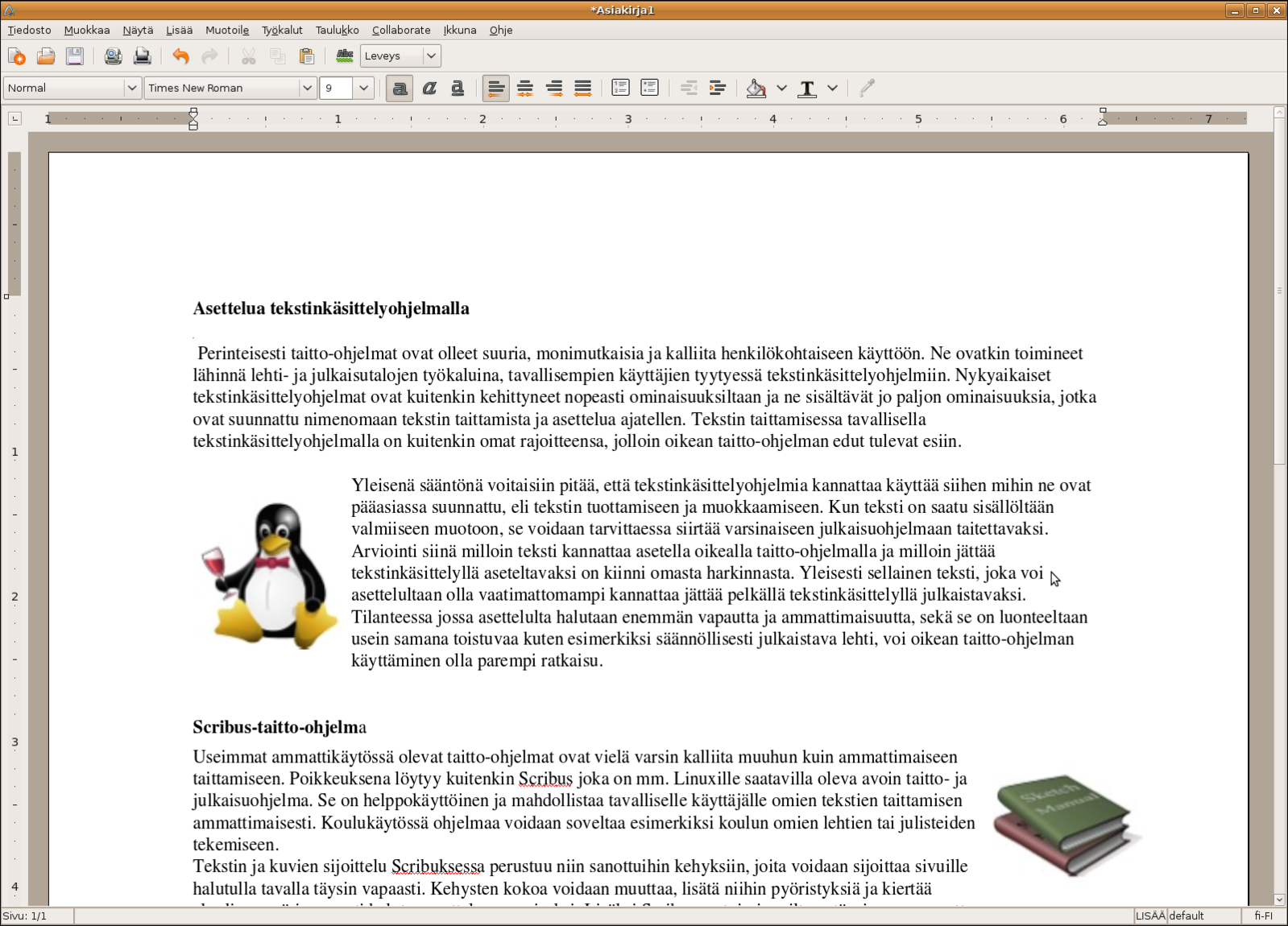Toggle bold formatting
Screen dimensions: 1288x926
point(400,88)
